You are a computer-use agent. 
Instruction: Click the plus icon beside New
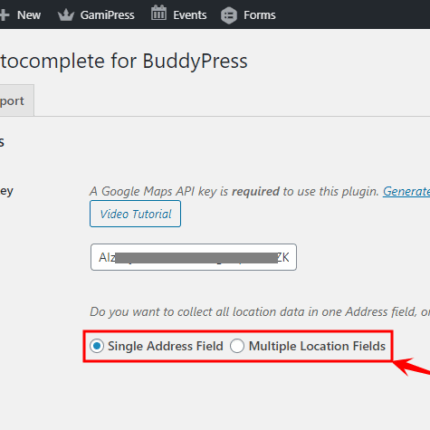click(x=4, y=15)
